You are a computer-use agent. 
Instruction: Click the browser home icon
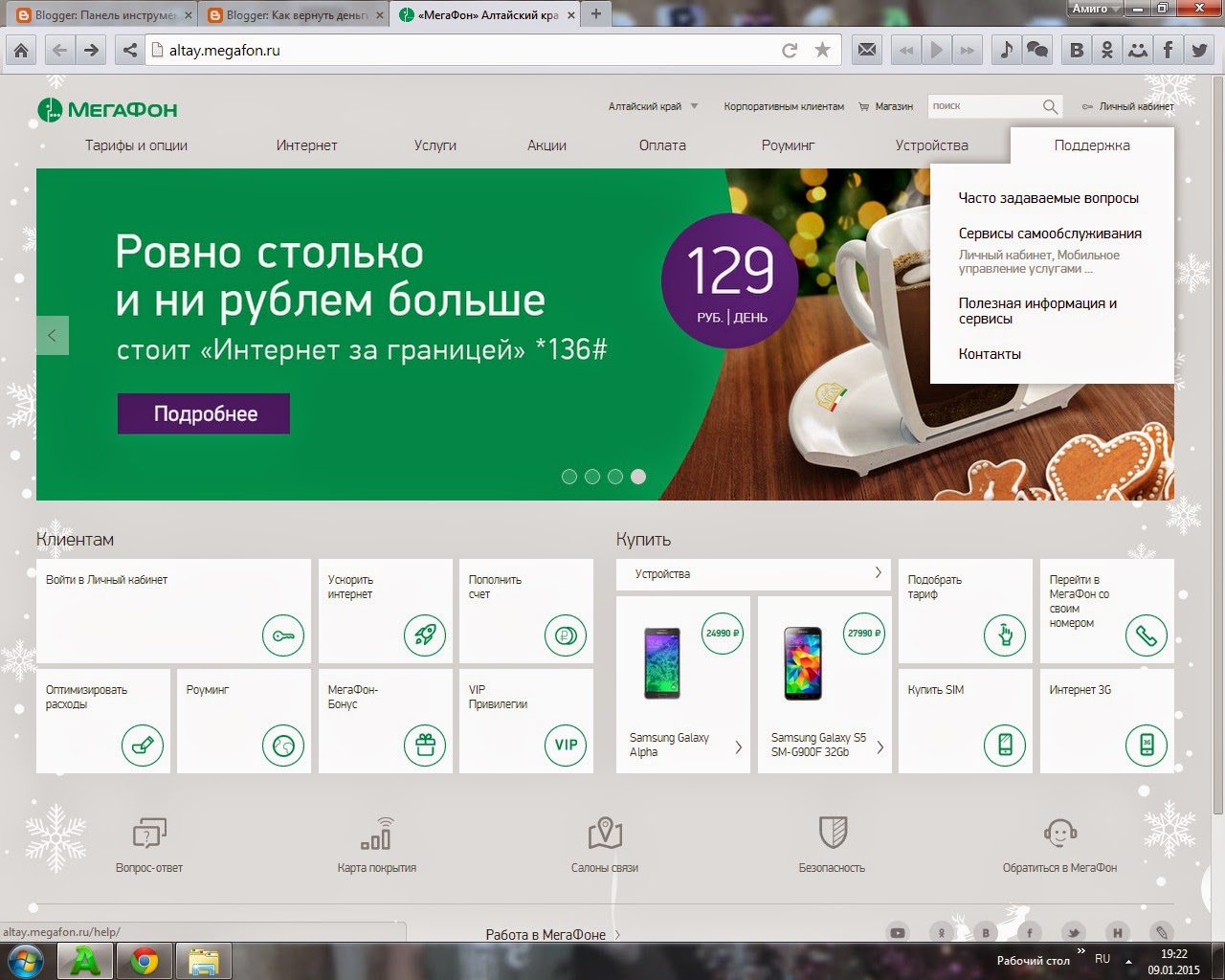coord(21,51)
